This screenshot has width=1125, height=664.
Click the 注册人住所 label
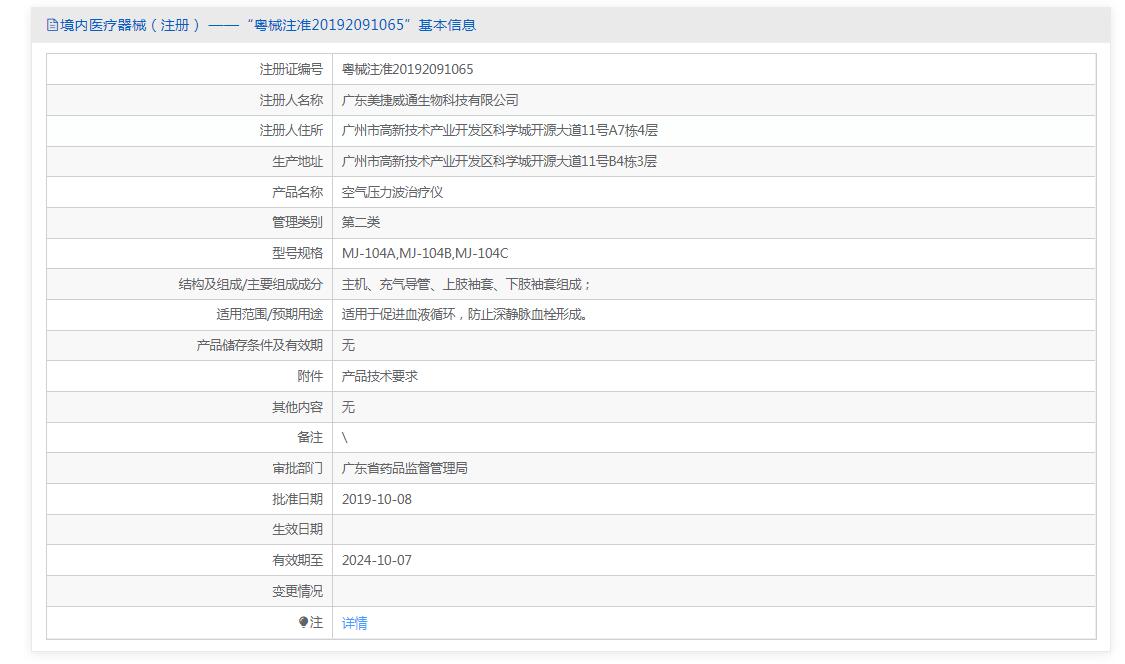point(291,131)
